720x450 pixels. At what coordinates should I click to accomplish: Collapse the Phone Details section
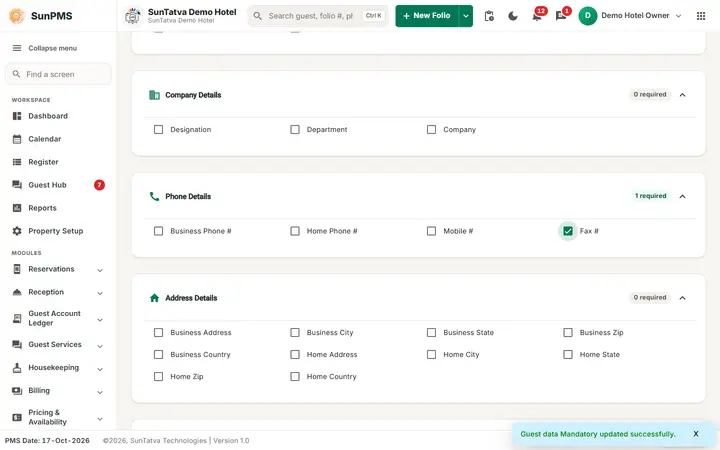point(682,197)
